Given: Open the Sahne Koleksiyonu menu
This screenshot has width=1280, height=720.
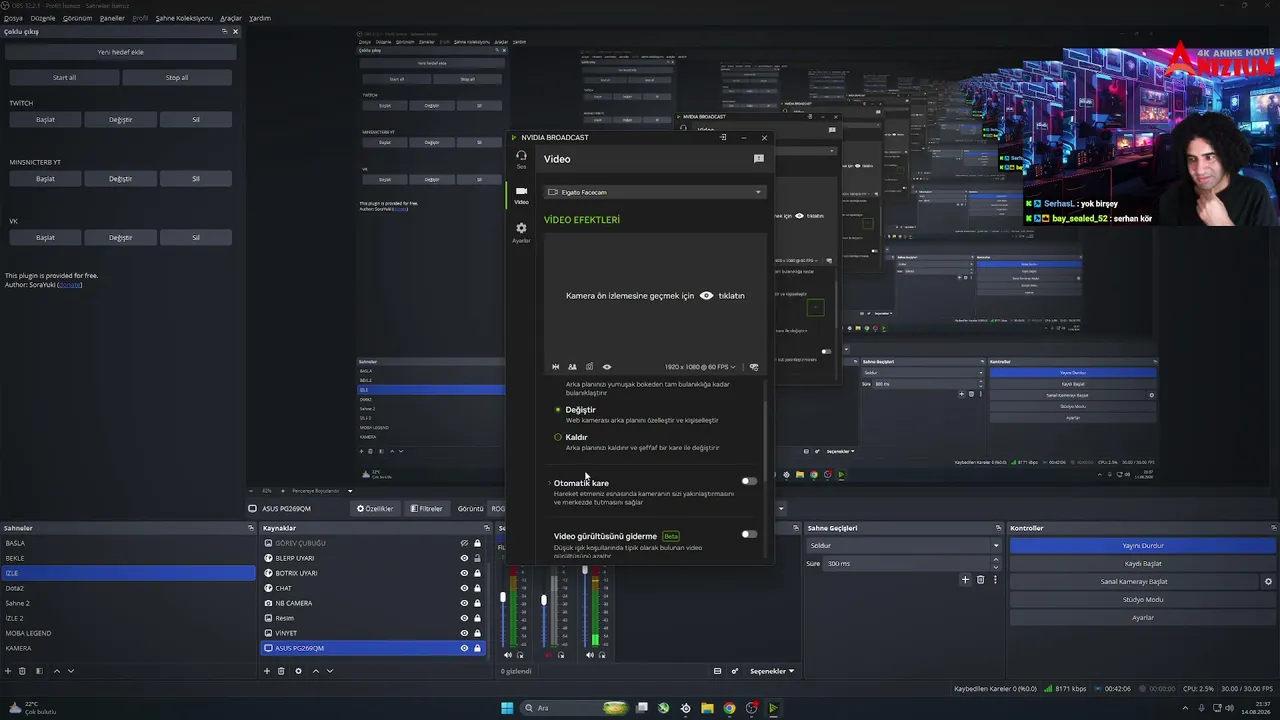Looking at the screenshot, I should pos(184,18).
